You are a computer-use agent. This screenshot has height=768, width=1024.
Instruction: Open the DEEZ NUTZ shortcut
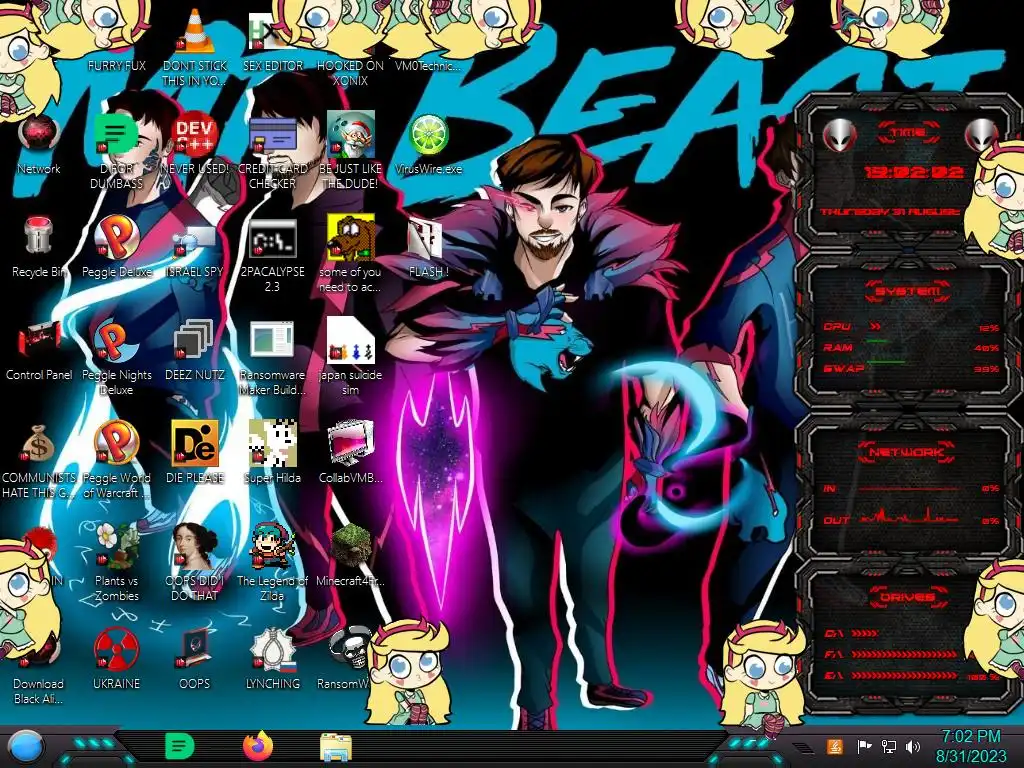click(195, 350)
